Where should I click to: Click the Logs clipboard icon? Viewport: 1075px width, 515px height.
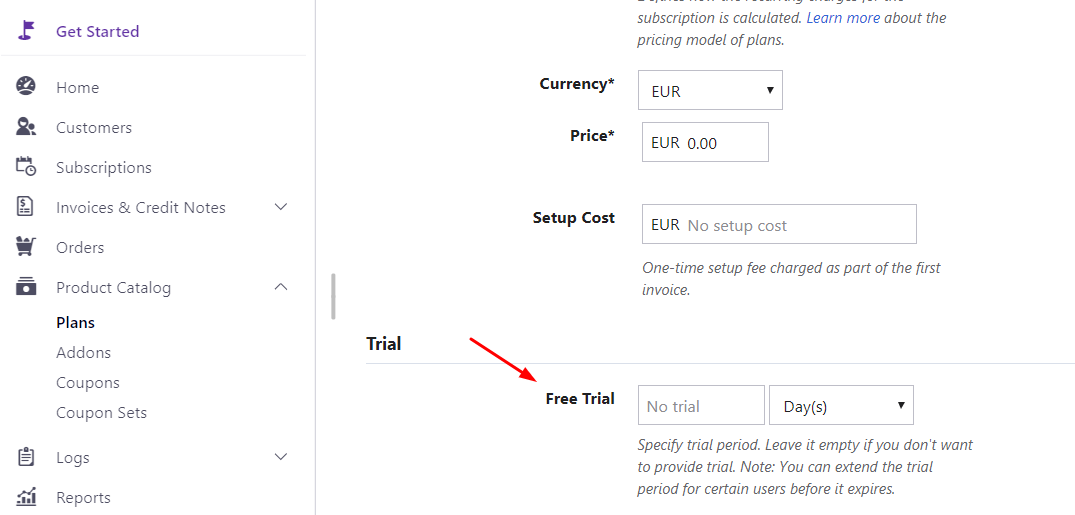point(26,457)
